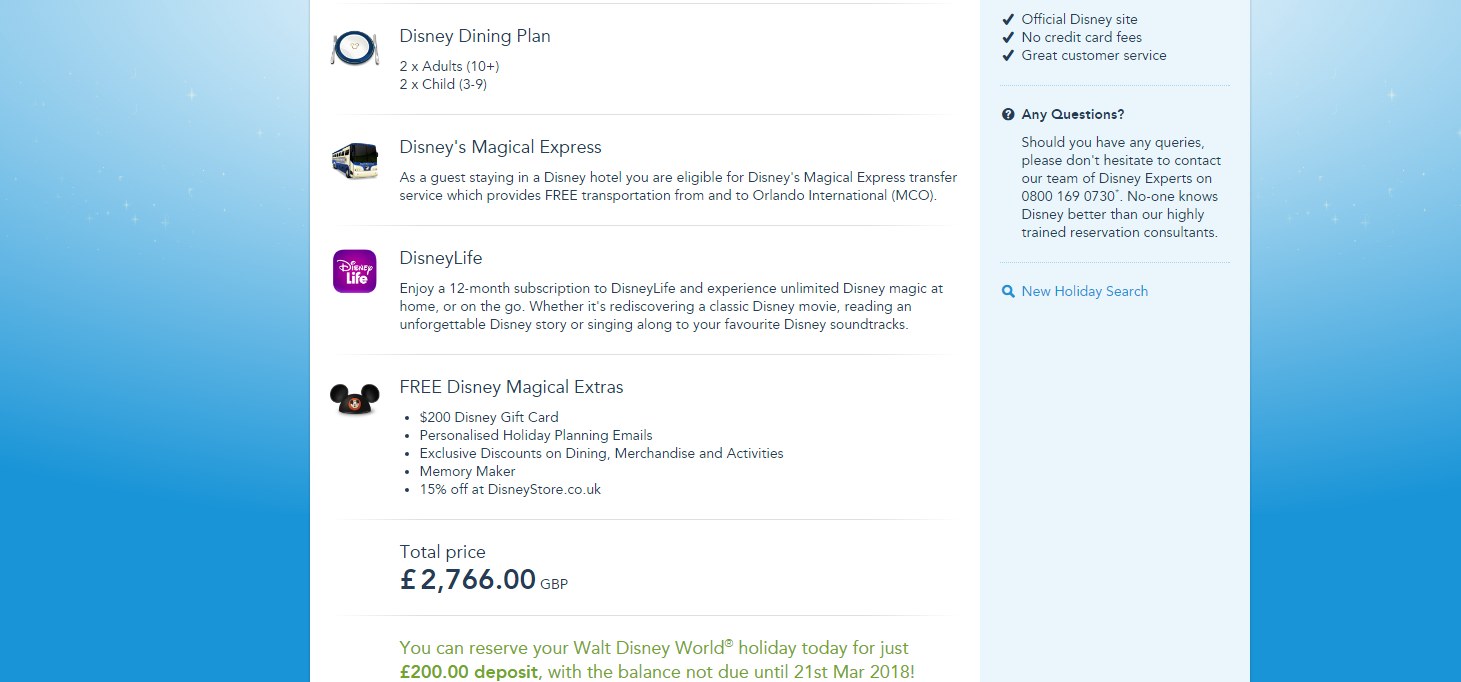This screenshot has height=682, width=1461.
Task: Click the Disney's Magical Express heading
Action: coord(500,147)
